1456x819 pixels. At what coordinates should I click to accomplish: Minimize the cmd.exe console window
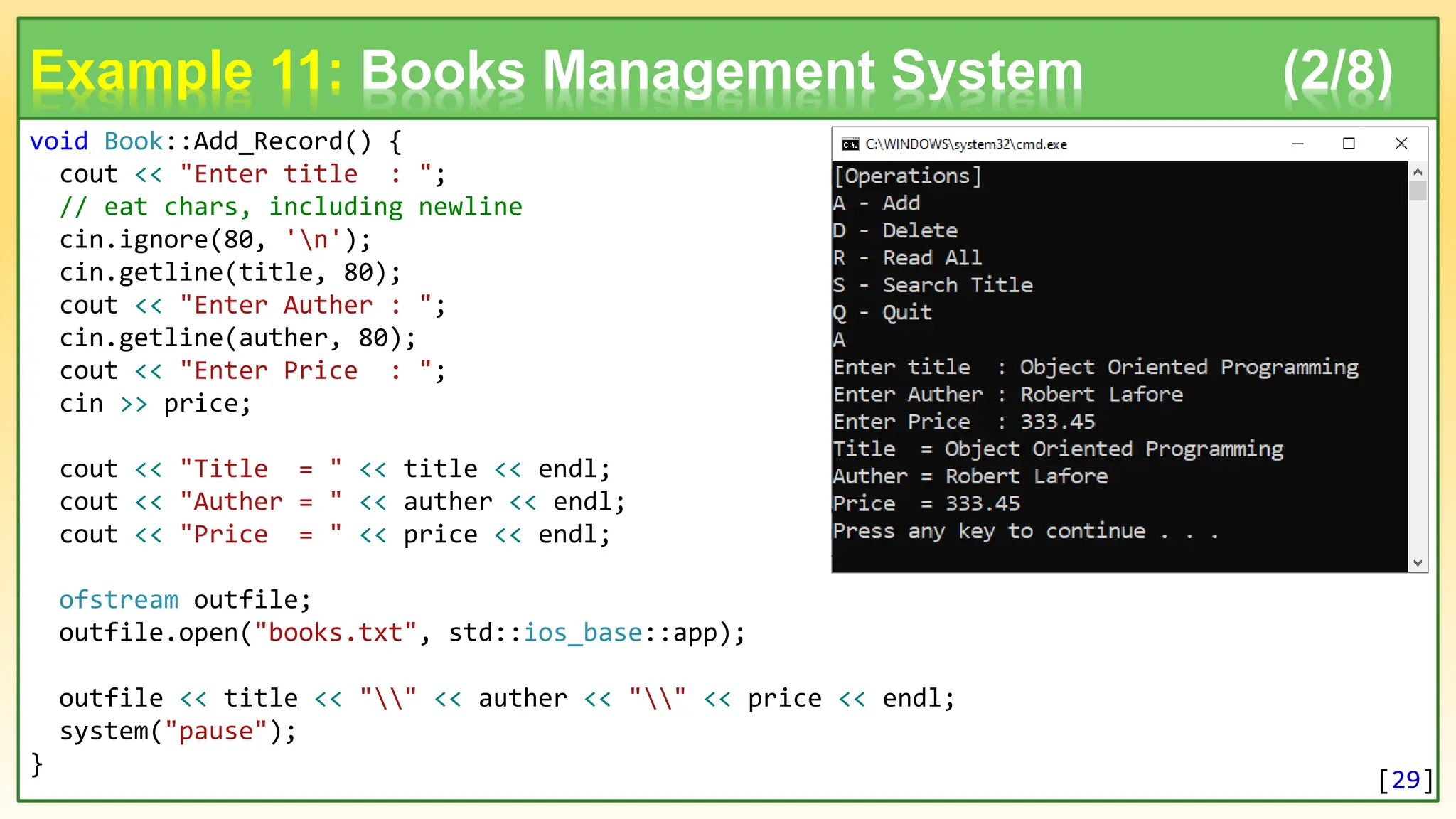pyautogui.click(x=1297, y=144)
